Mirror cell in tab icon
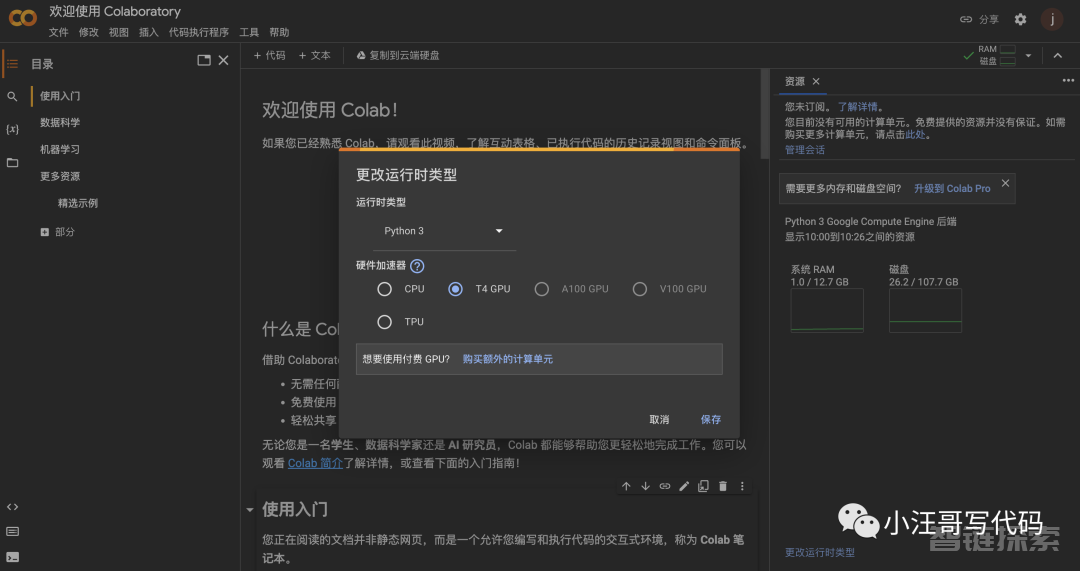 point(703,486)
